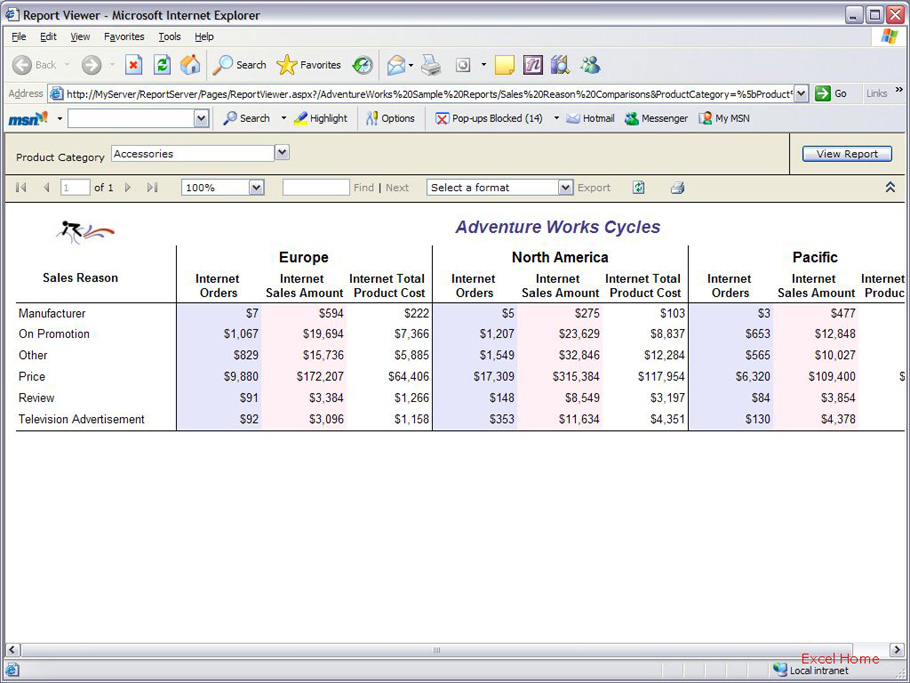Open IE Search magnifier in toolbar

(239, 65)
